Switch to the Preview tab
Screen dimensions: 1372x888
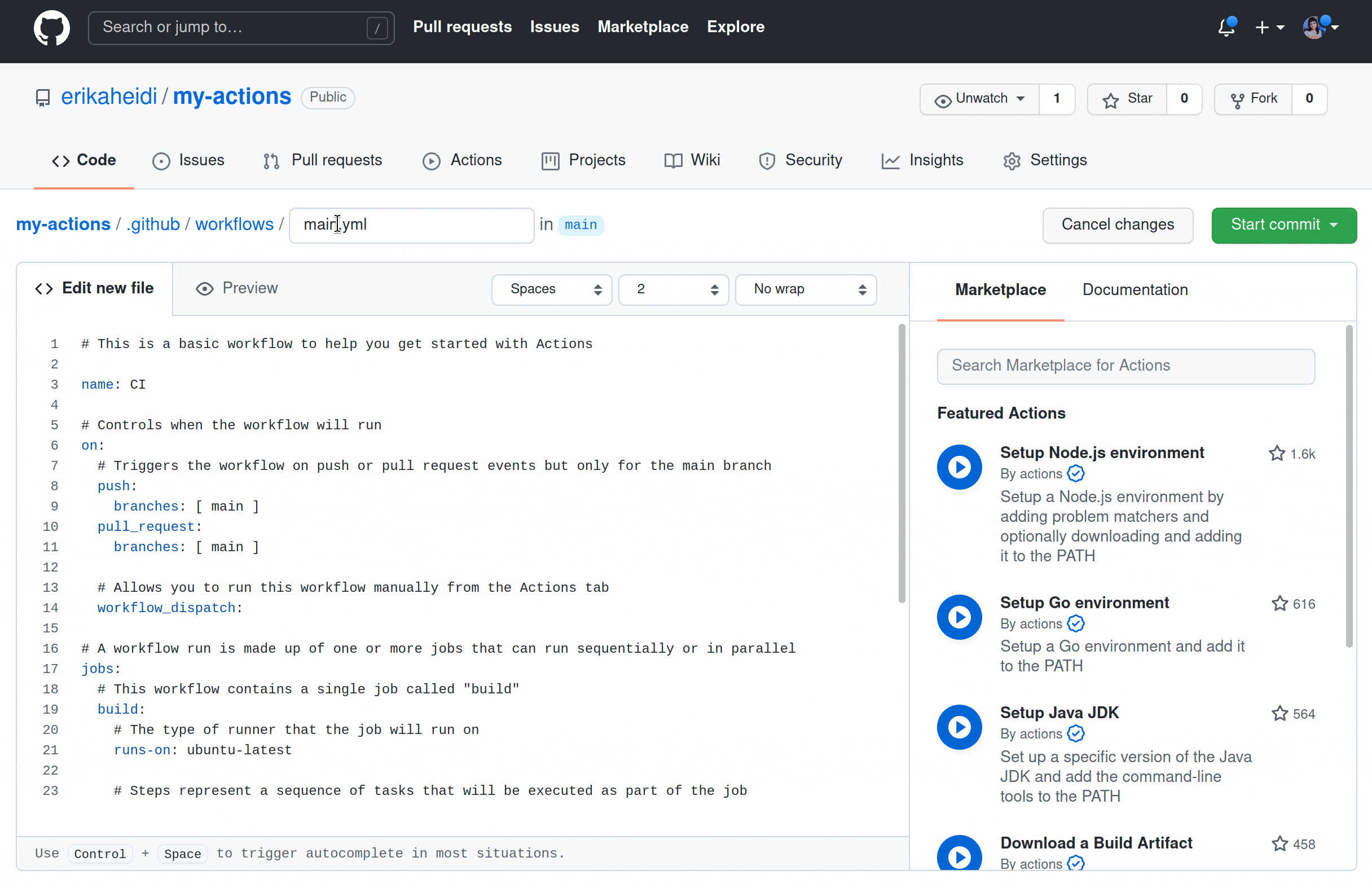pos(236,288)
